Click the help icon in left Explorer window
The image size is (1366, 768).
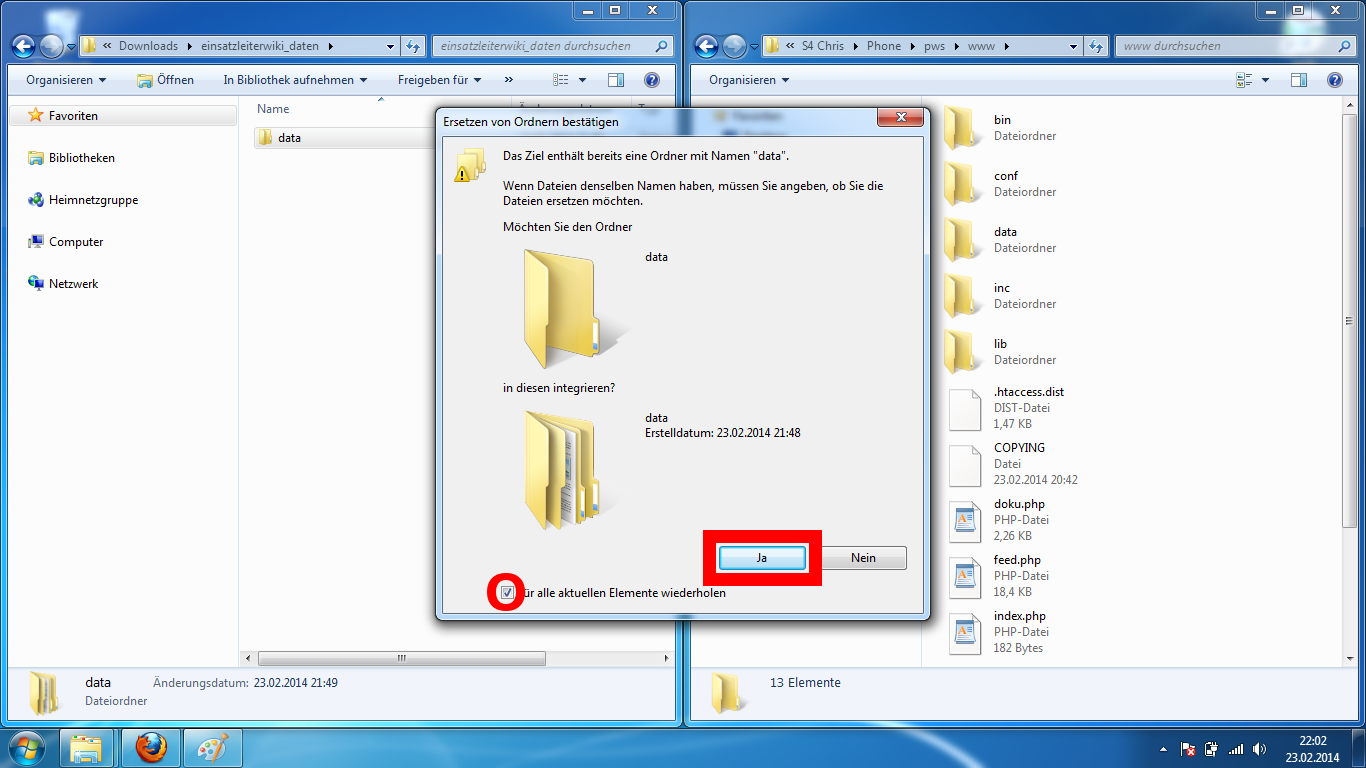651,80
